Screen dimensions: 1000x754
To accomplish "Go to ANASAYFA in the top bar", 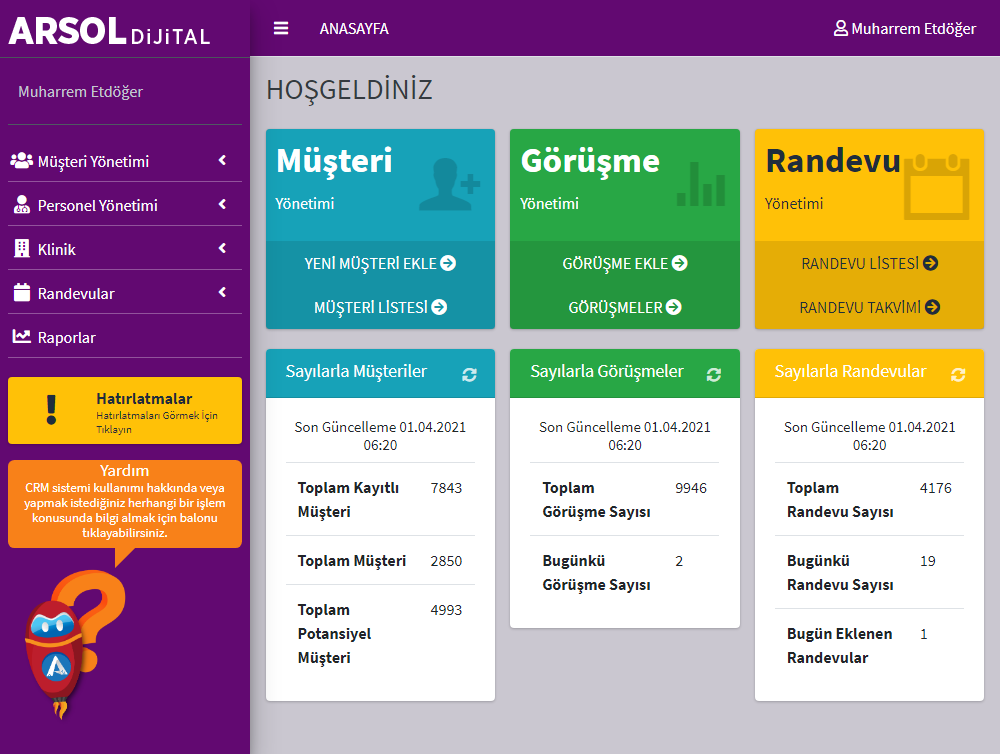I will click(x=354, y=29).
